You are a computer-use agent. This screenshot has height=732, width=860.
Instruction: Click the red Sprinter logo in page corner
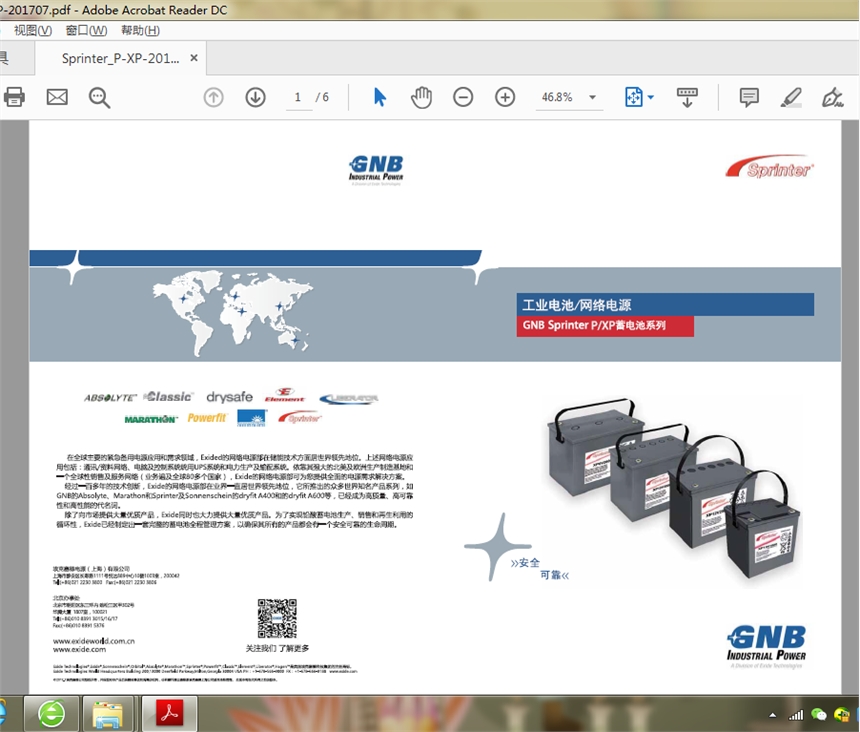[x=770, y=167]
